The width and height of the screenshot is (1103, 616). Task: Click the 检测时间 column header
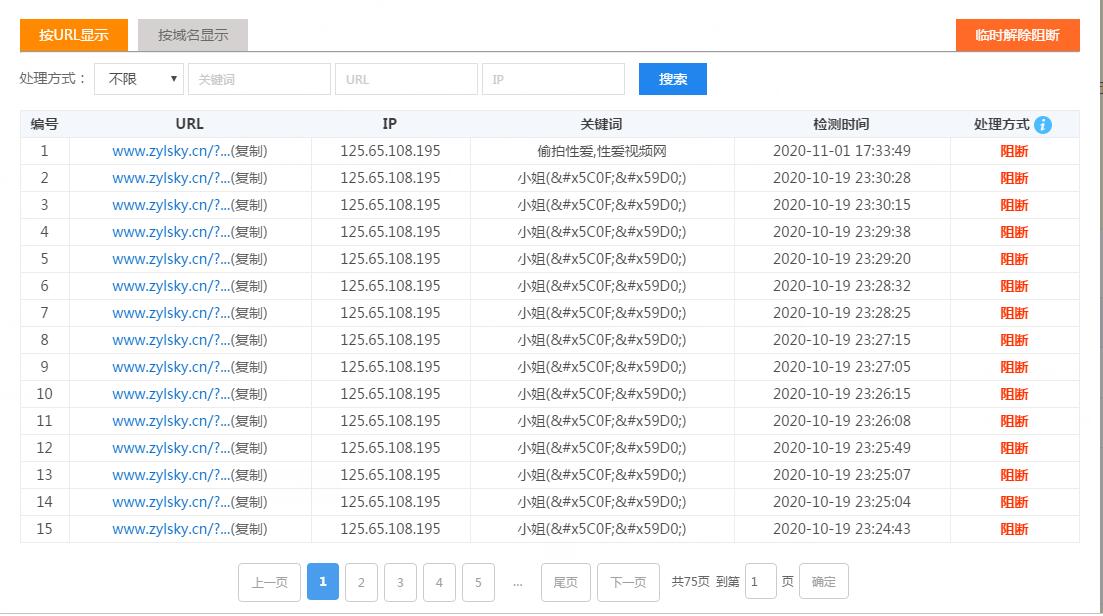coord(841,124)
